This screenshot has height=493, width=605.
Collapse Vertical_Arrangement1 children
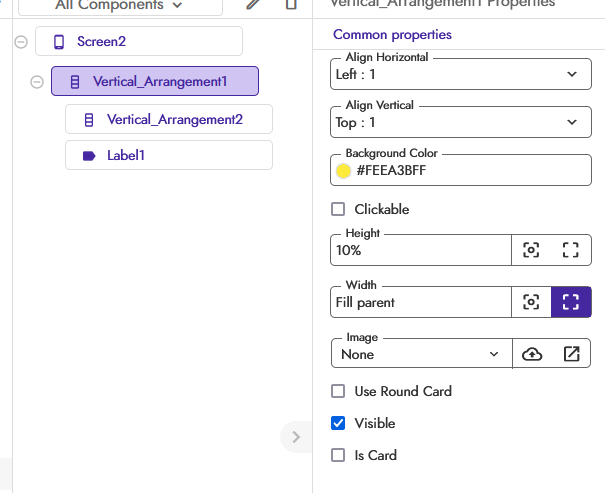tap(37, 82)
